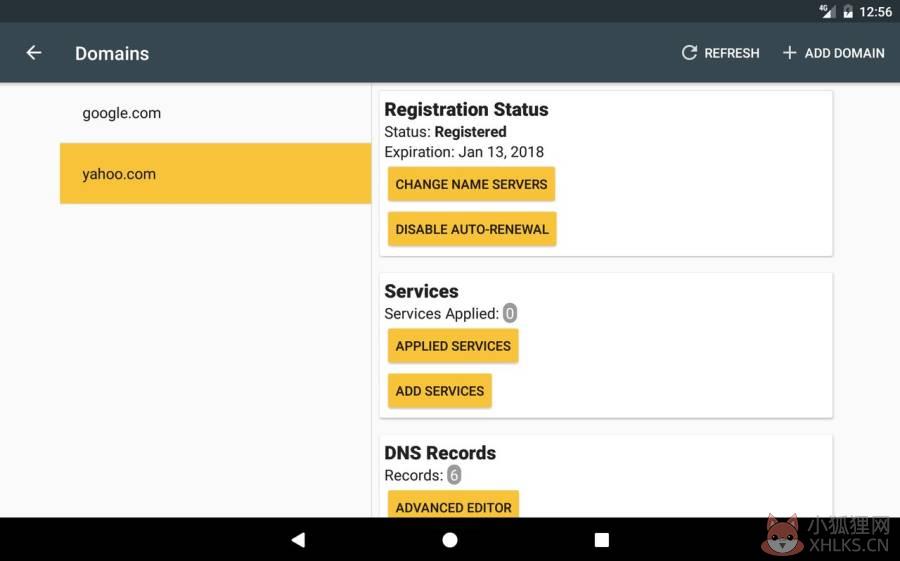This screenshot has width=900, height=561.
Task: Click the 12:56 clock in status bar
Action: click(x=875, y=12)
